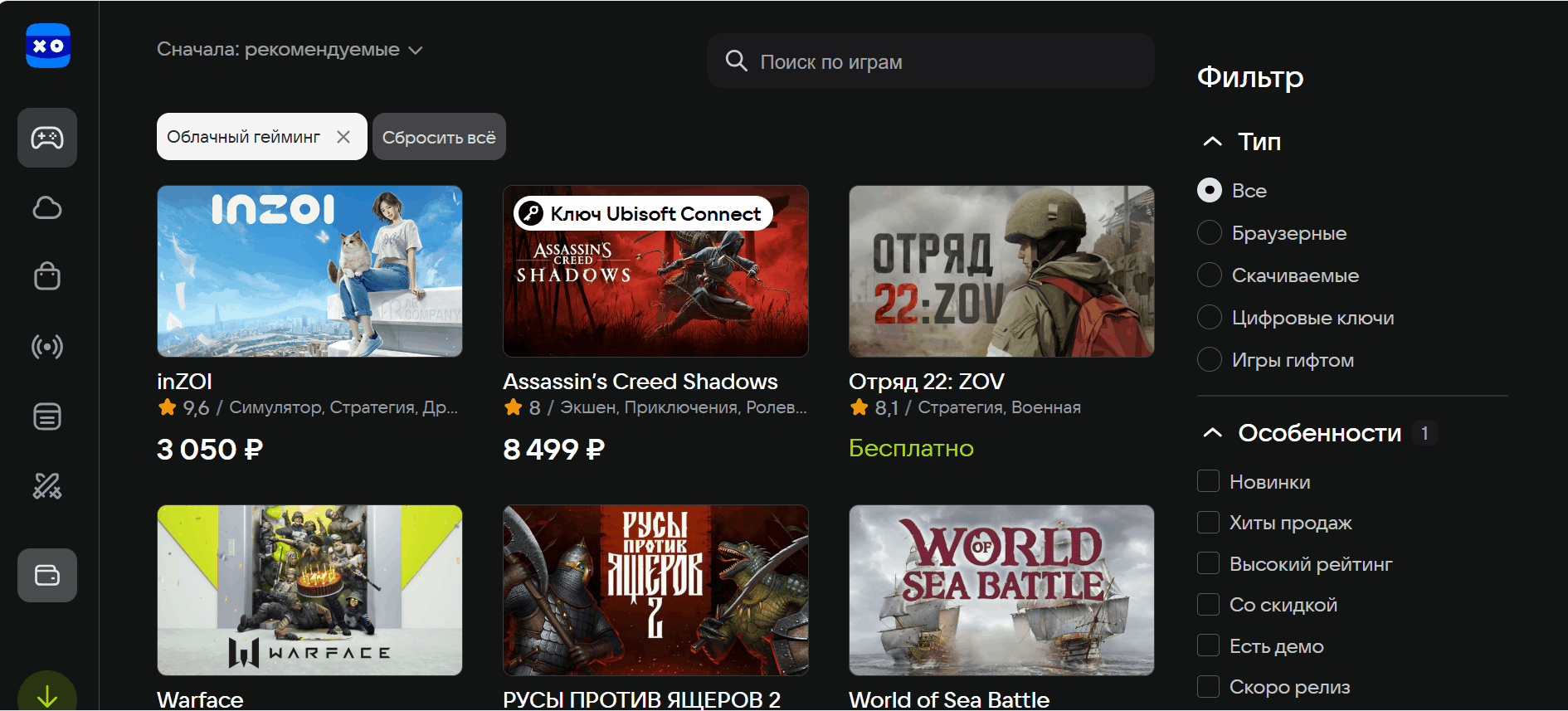The image size is (1568, 711).
Task: Click the Стратегия, Военная genre text
Action: 999,407
